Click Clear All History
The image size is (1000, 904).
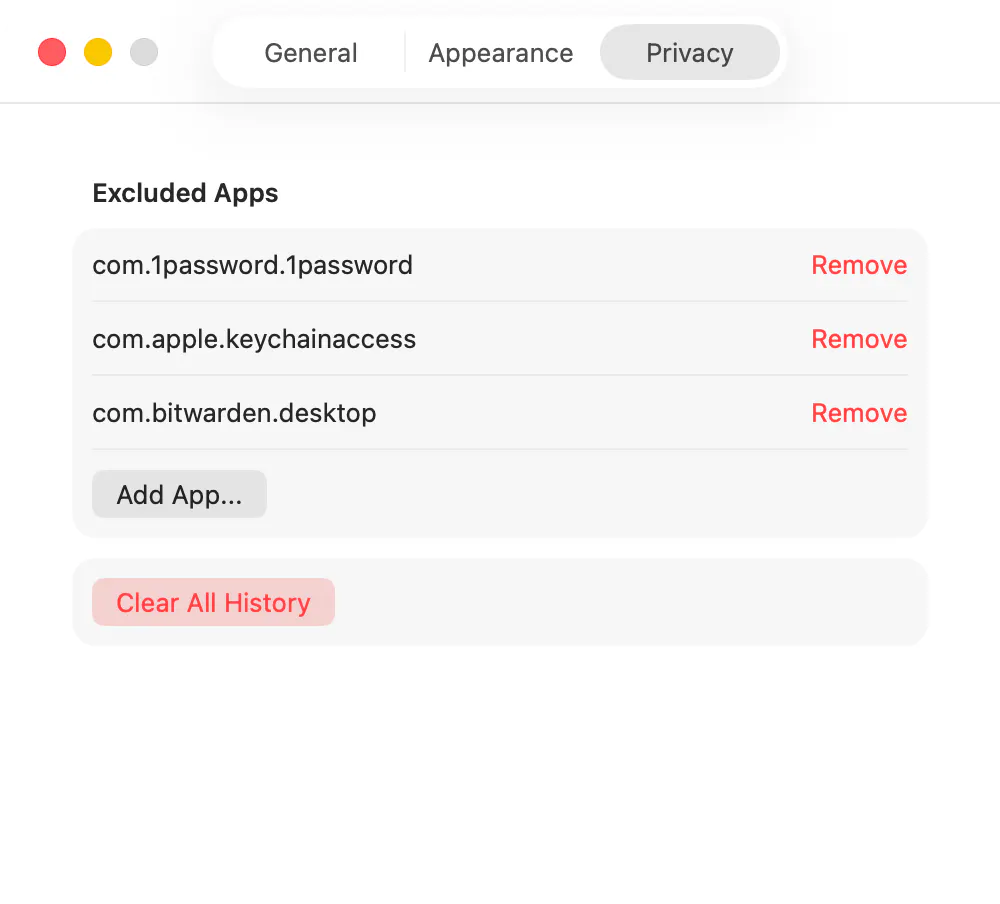(x=213, y=602)
